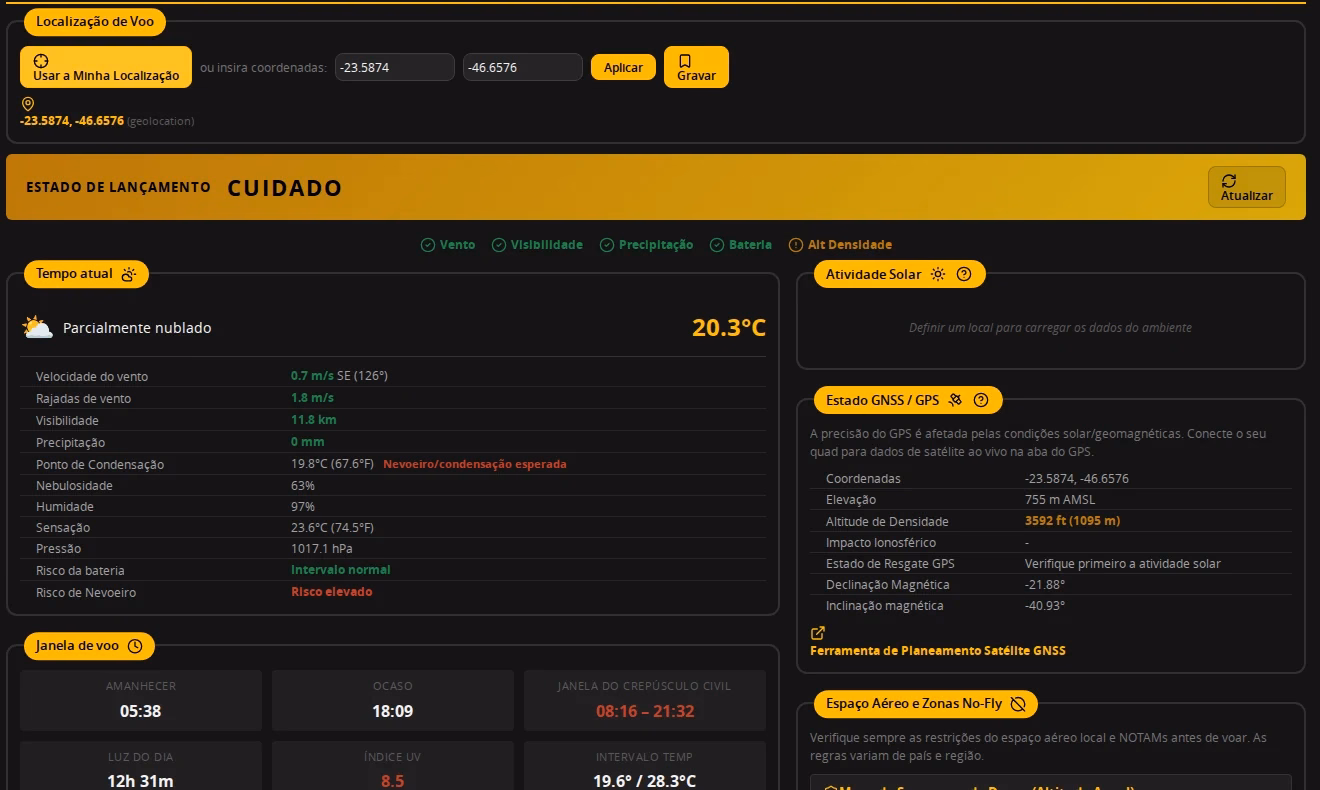Click the CUIDADO launch status text

point(285,188)
